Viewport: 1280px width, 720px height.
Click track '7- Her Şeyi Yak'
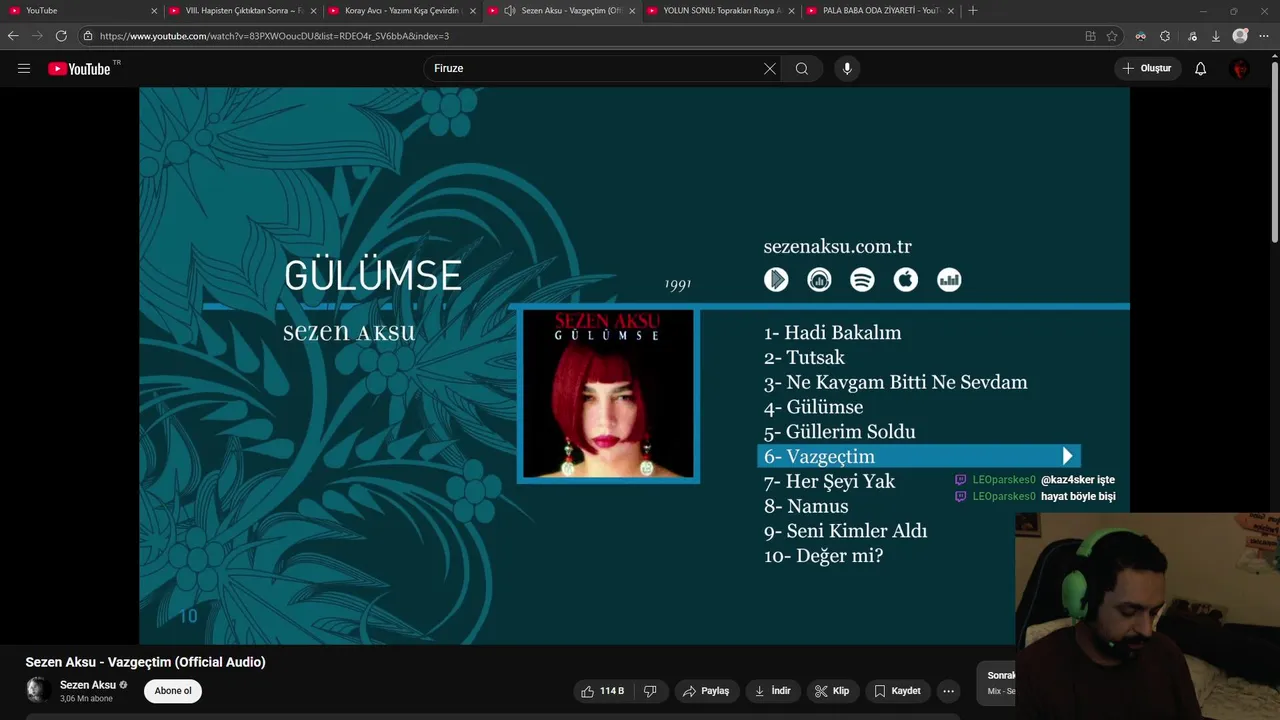click(x=830, y=481)
